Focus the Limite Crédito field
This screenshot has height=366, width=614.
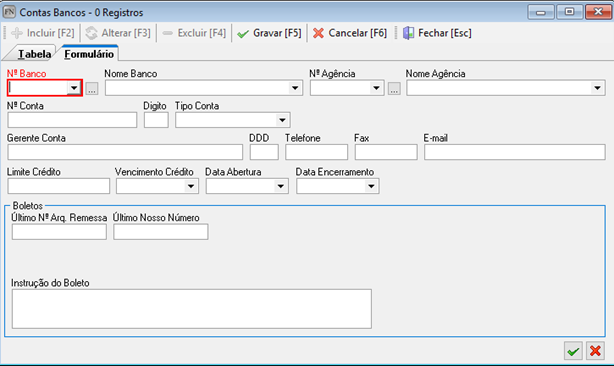59,186
